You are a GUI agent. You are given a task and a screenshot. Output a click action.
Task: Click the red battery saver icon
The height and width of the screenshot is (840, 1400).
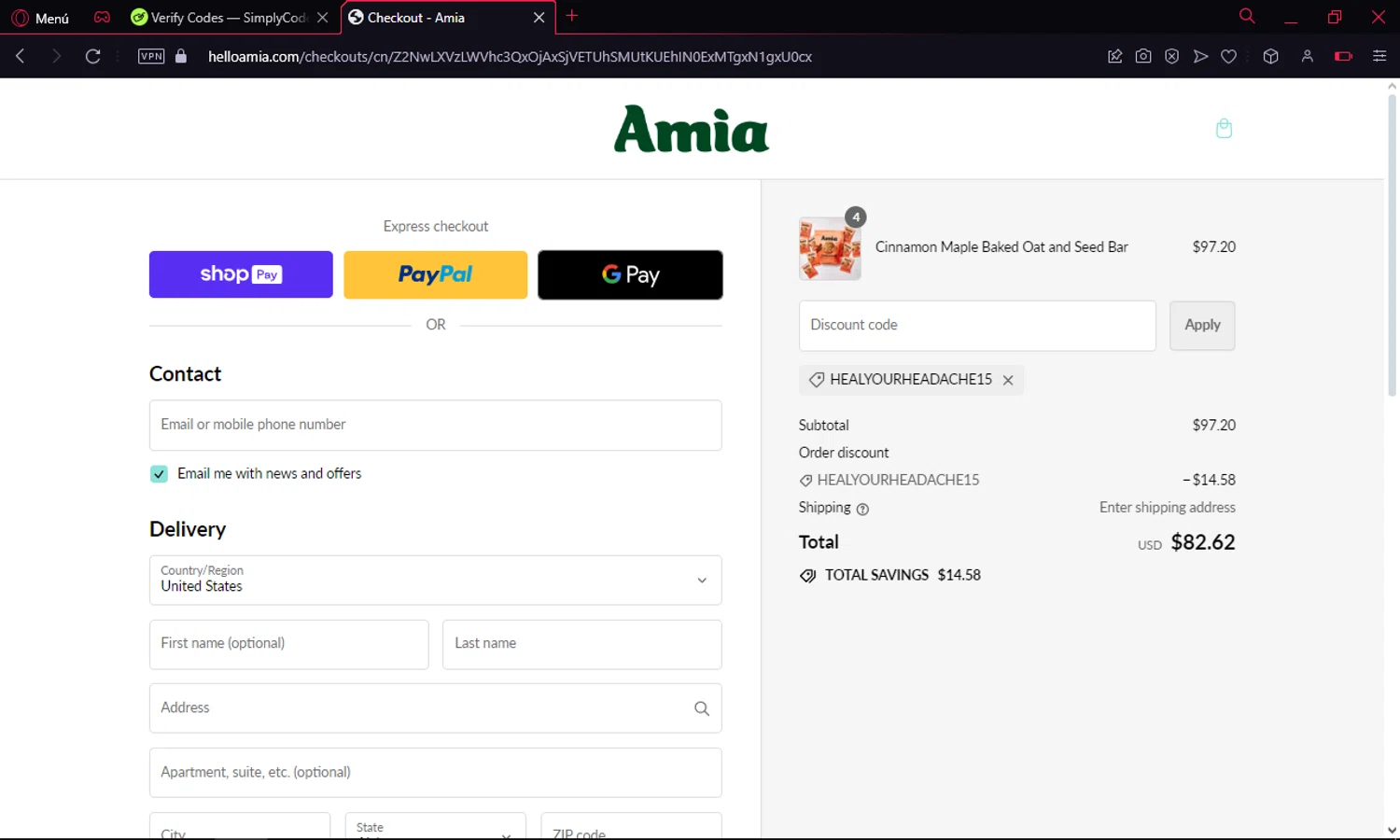tap(1343, 56)
